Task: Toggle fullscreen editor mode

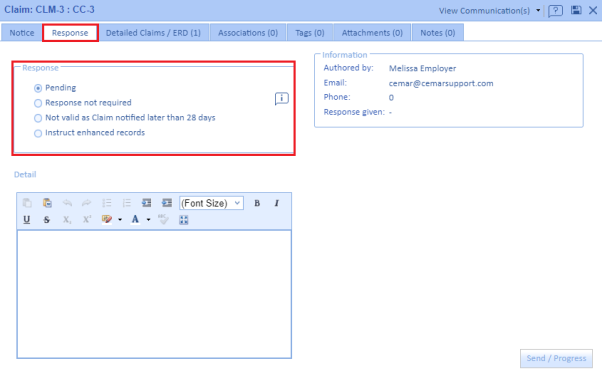Action: click(184, 220)
